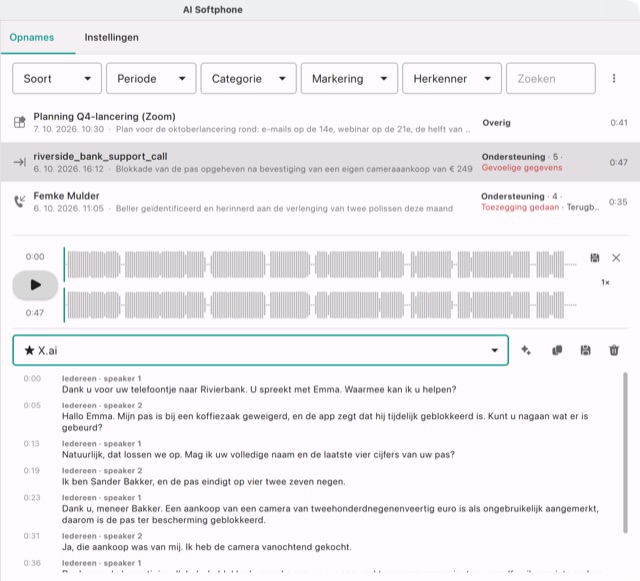
Task: Click the Overig category label
Action: [496, 122]
